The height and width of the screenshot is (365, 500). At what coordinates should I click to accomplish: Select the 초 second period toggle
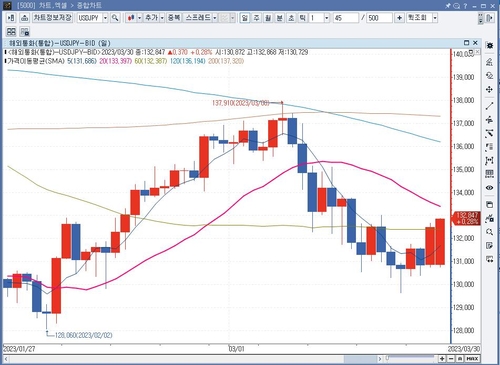pos(291,18)
